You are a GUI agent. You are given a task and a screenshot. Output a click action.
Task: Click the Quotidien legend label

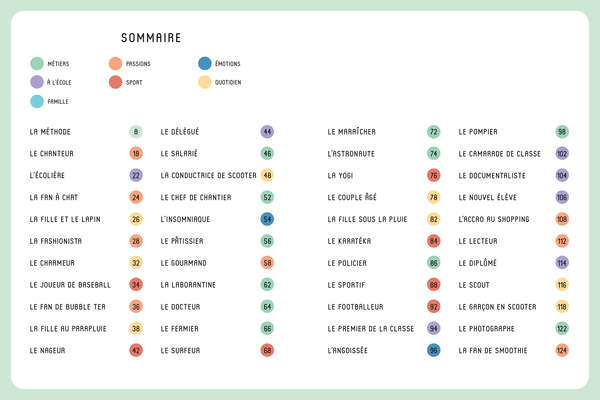[x=228, y=82]
